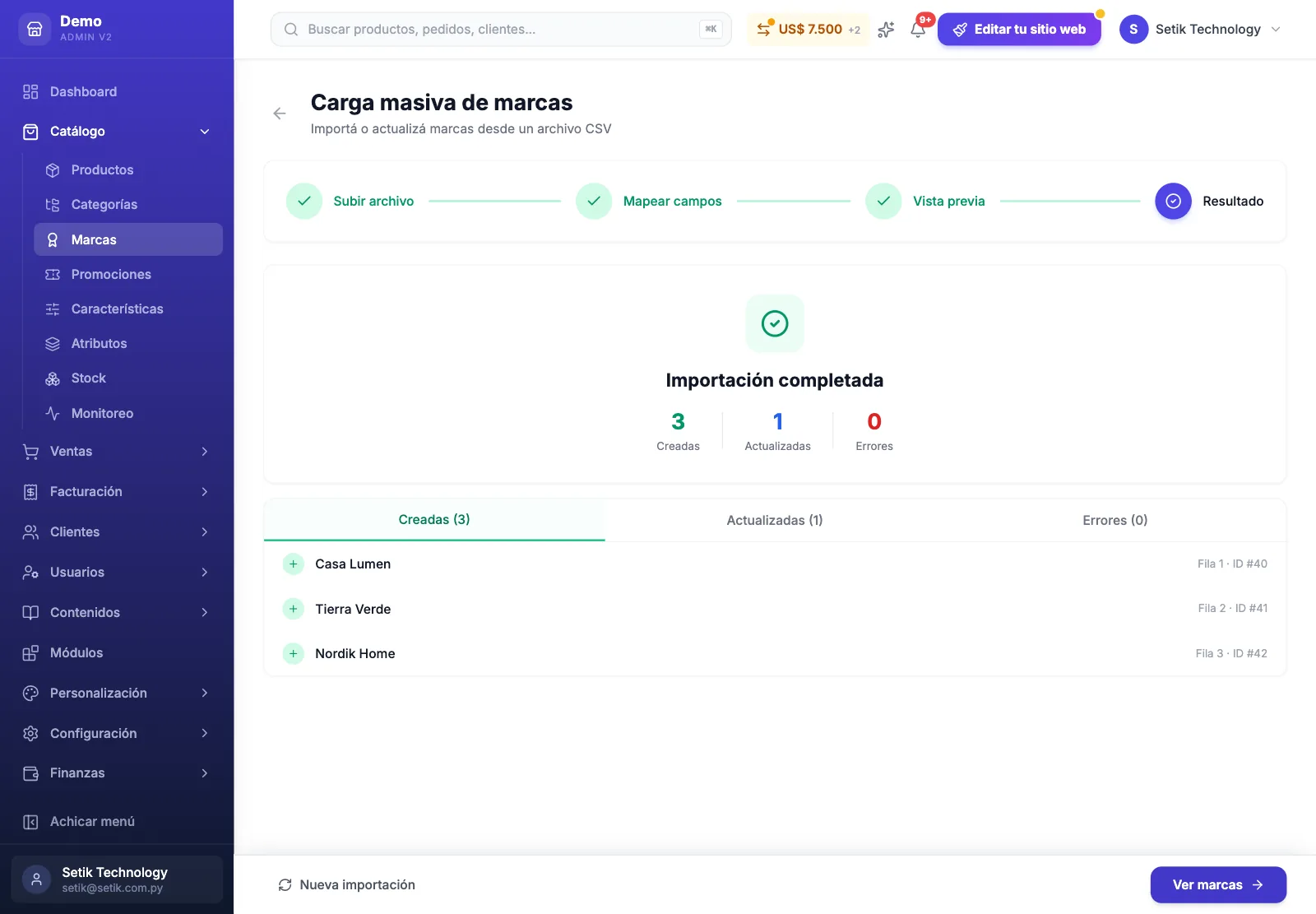1316x914 pixels.
Task: Open Categorías in the catalog menu
Action: click(x=128, y=204)
